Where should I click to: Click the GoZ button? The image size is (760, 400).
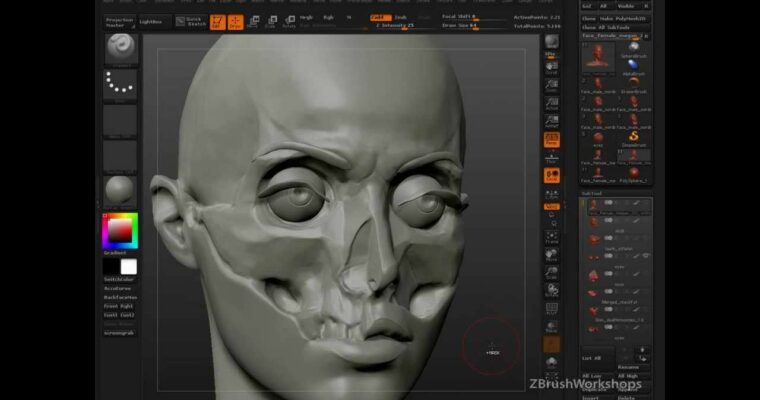[587, 6]
